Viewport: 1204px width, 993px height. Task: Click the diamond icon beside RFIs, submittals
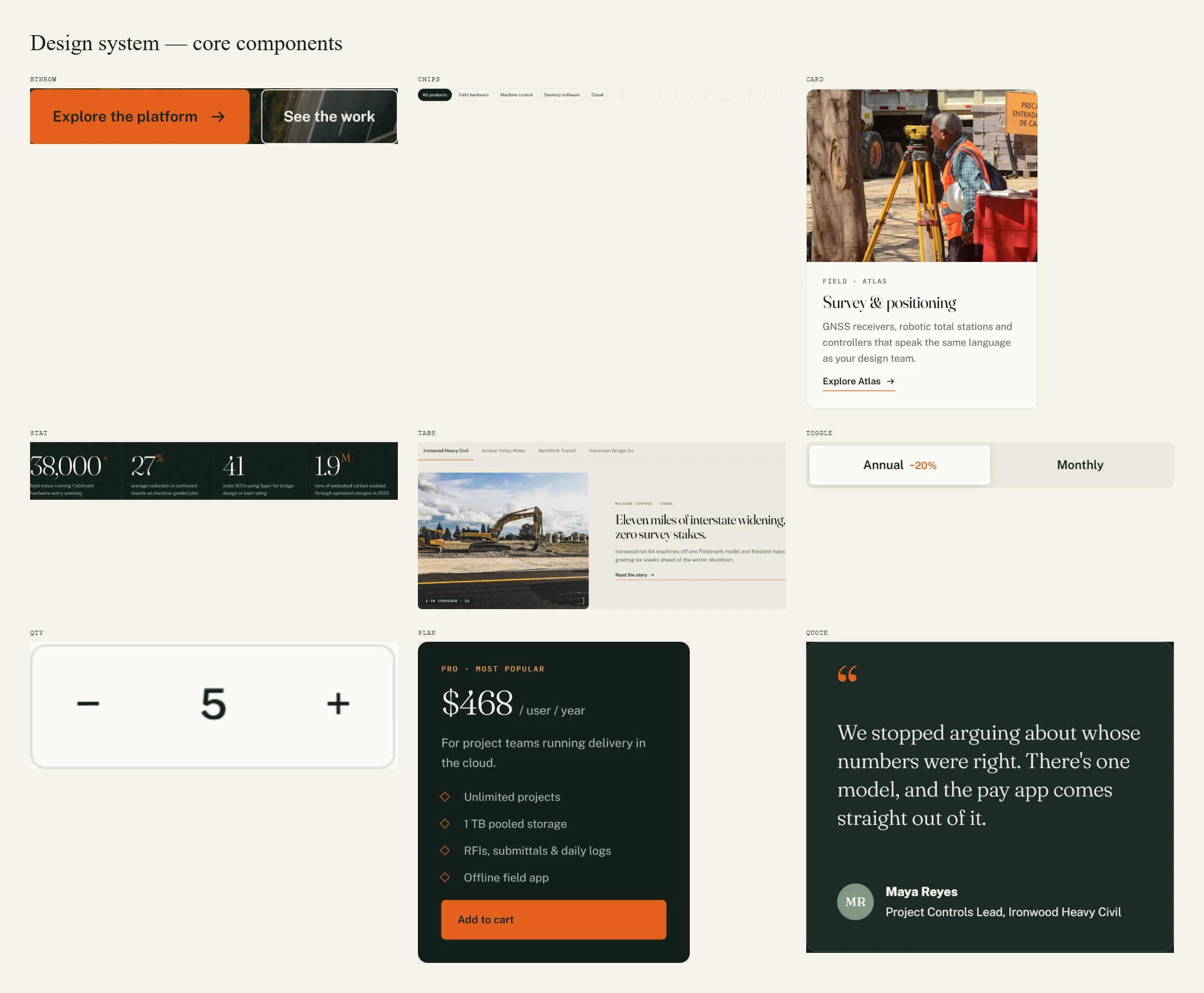[445, 850]
